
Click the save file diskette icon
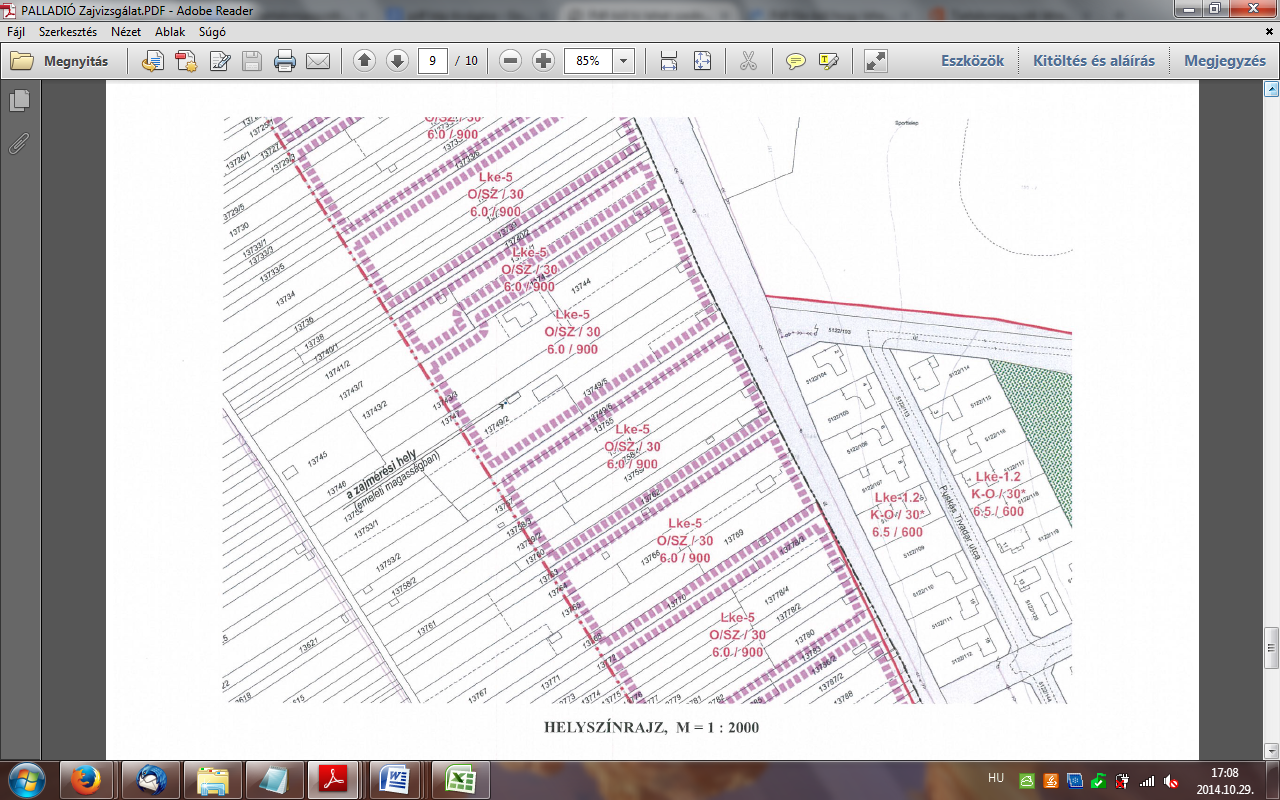tap(252, 61)
